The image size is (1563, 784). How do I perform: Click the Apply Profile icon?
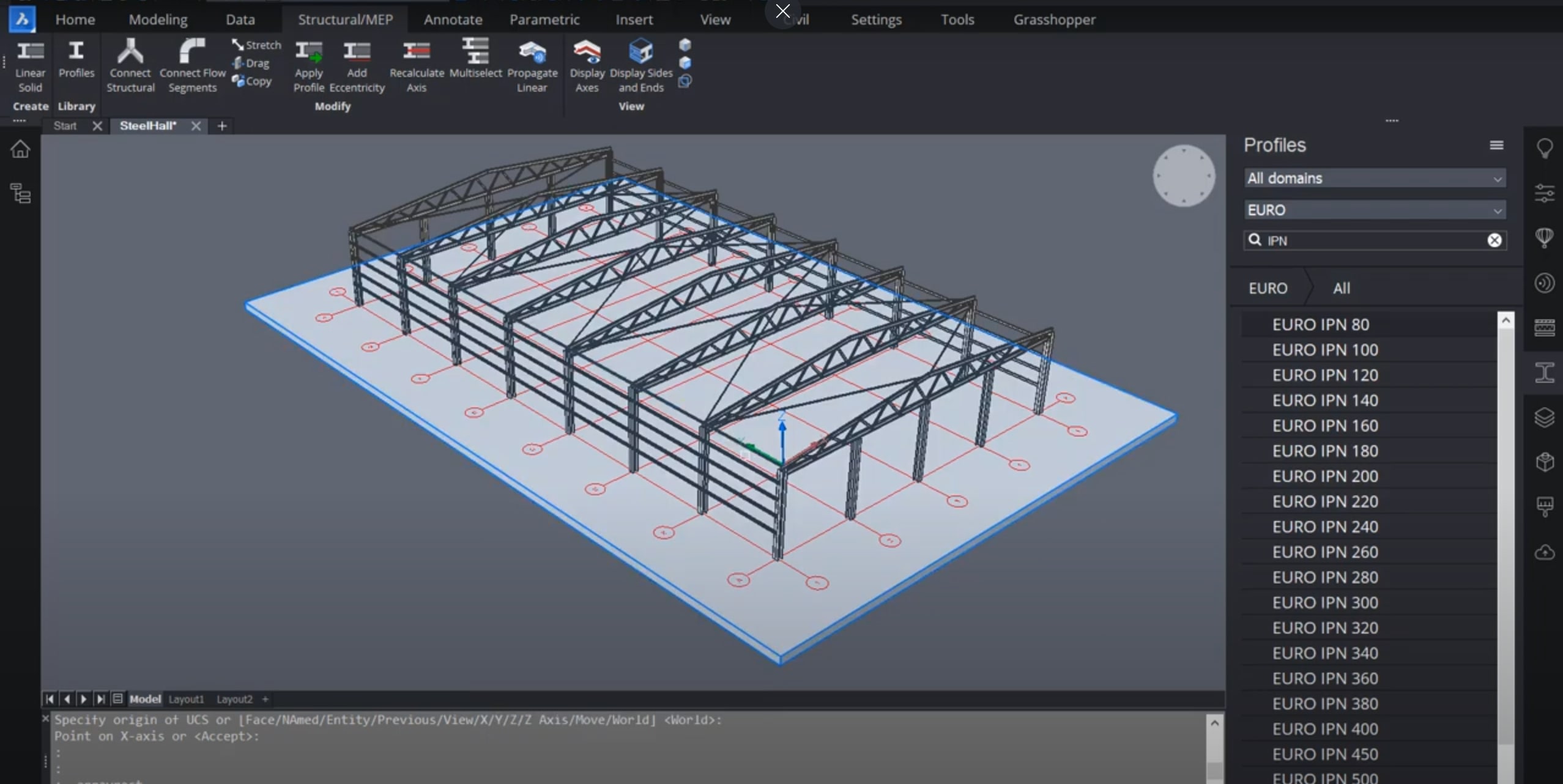tap(308, 65)
